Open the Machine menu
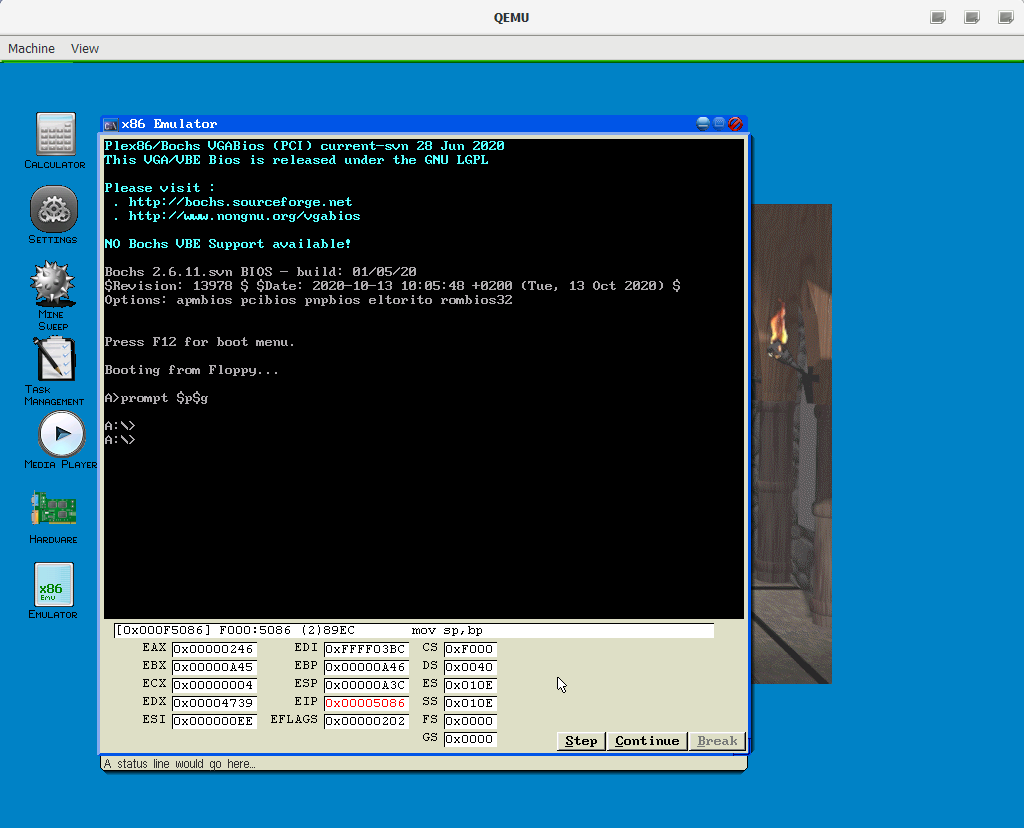 point(31,48)
